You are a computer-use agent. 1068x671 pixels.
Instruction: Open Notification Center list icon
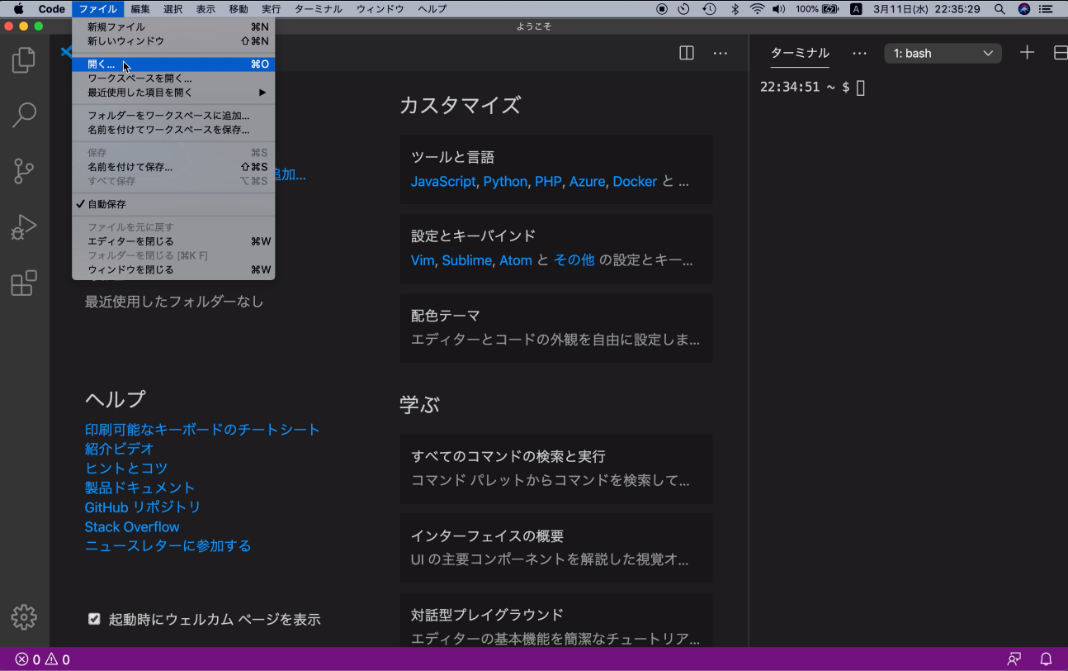pyautogui.click(x=1046, y=9)
